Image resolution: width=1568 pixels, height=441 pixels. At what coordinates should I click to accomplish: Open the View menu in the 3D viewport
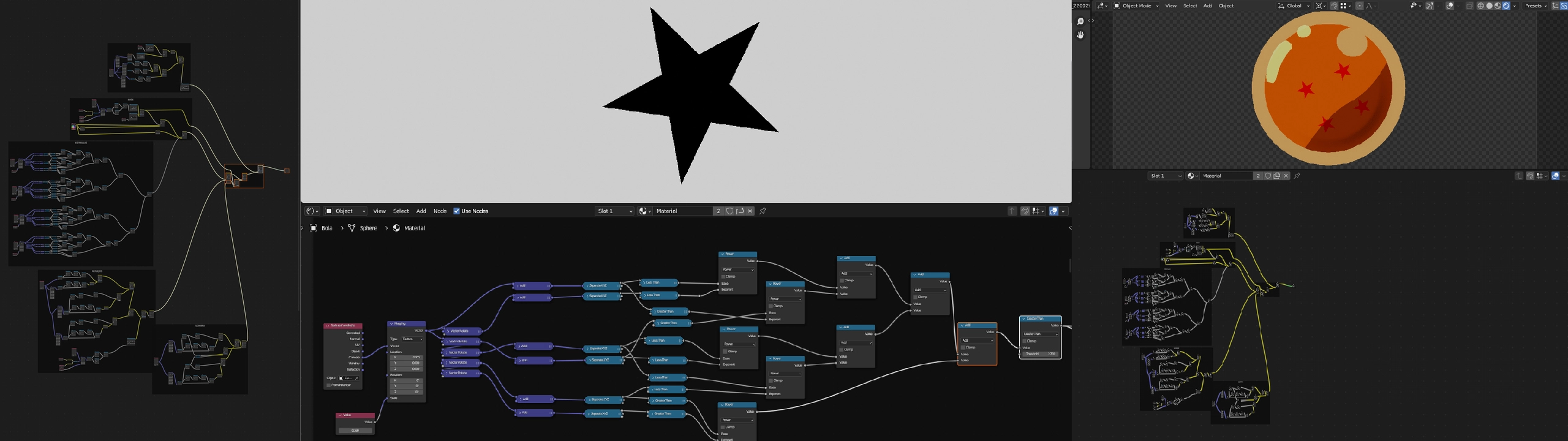pos(1171,6)
